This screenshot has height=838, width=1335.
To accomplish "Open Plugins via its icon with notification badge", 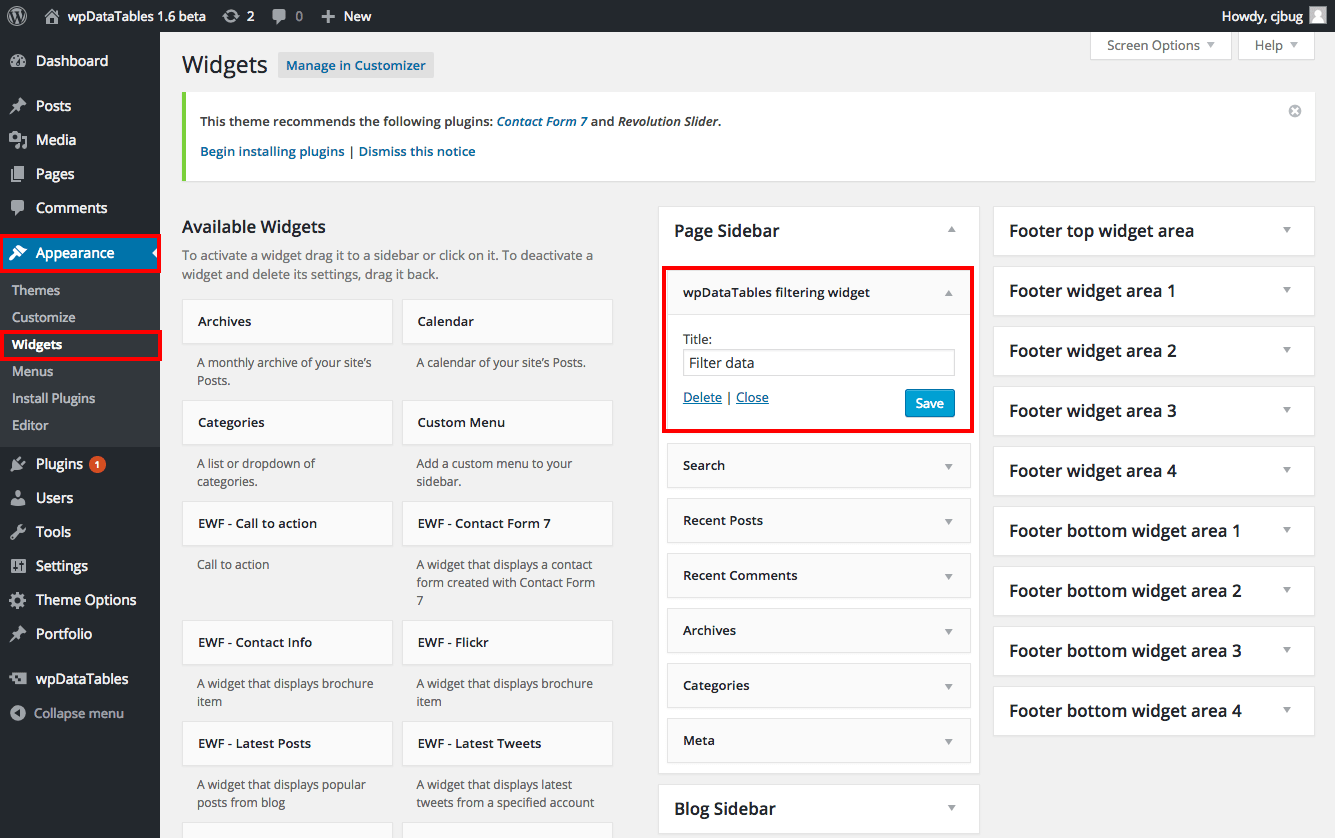I will [19, 463].
